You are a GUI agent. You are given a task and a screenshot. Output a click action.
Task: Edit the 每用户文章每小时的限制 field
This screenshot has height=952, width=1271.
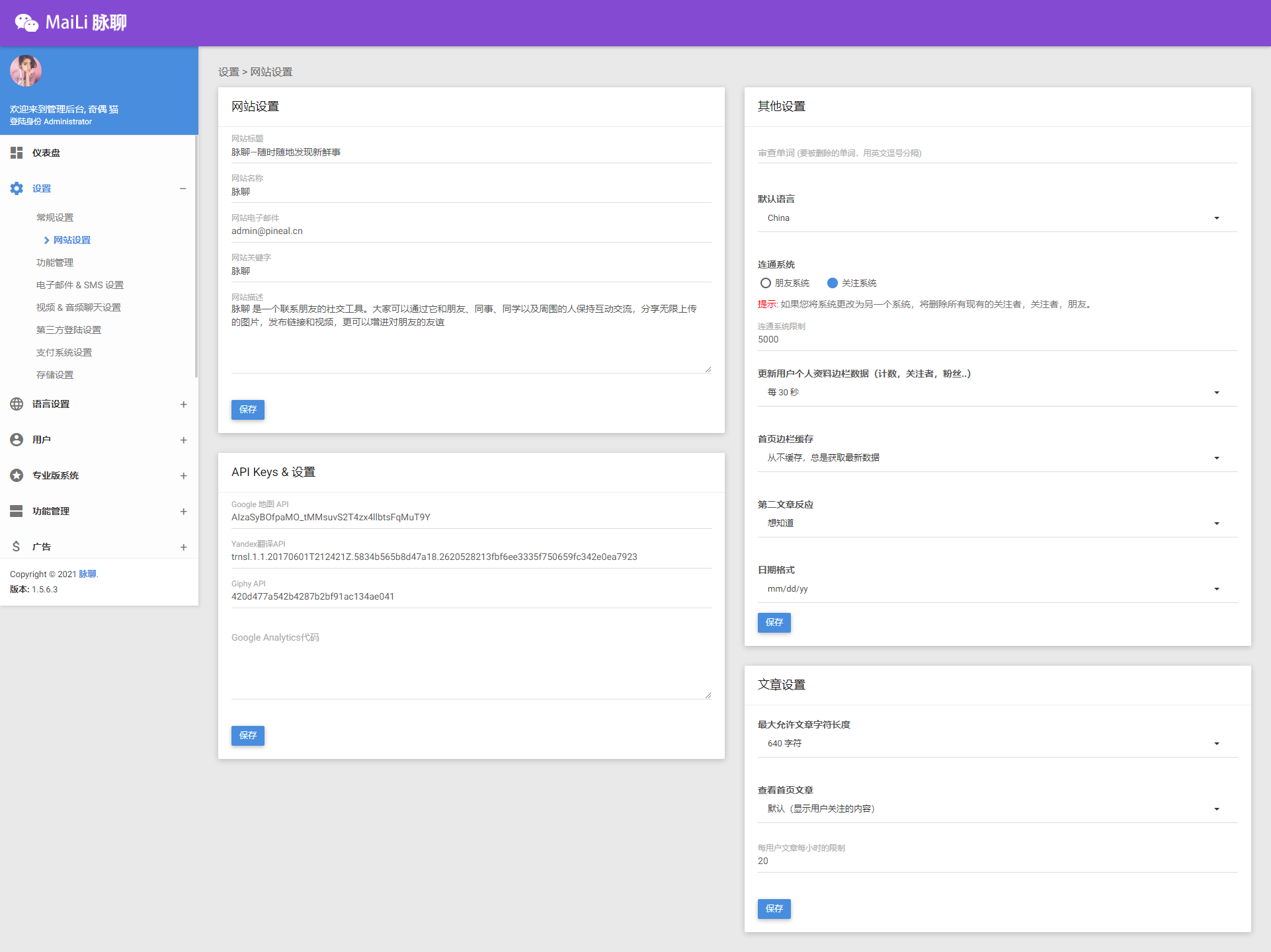click(997, 861)
